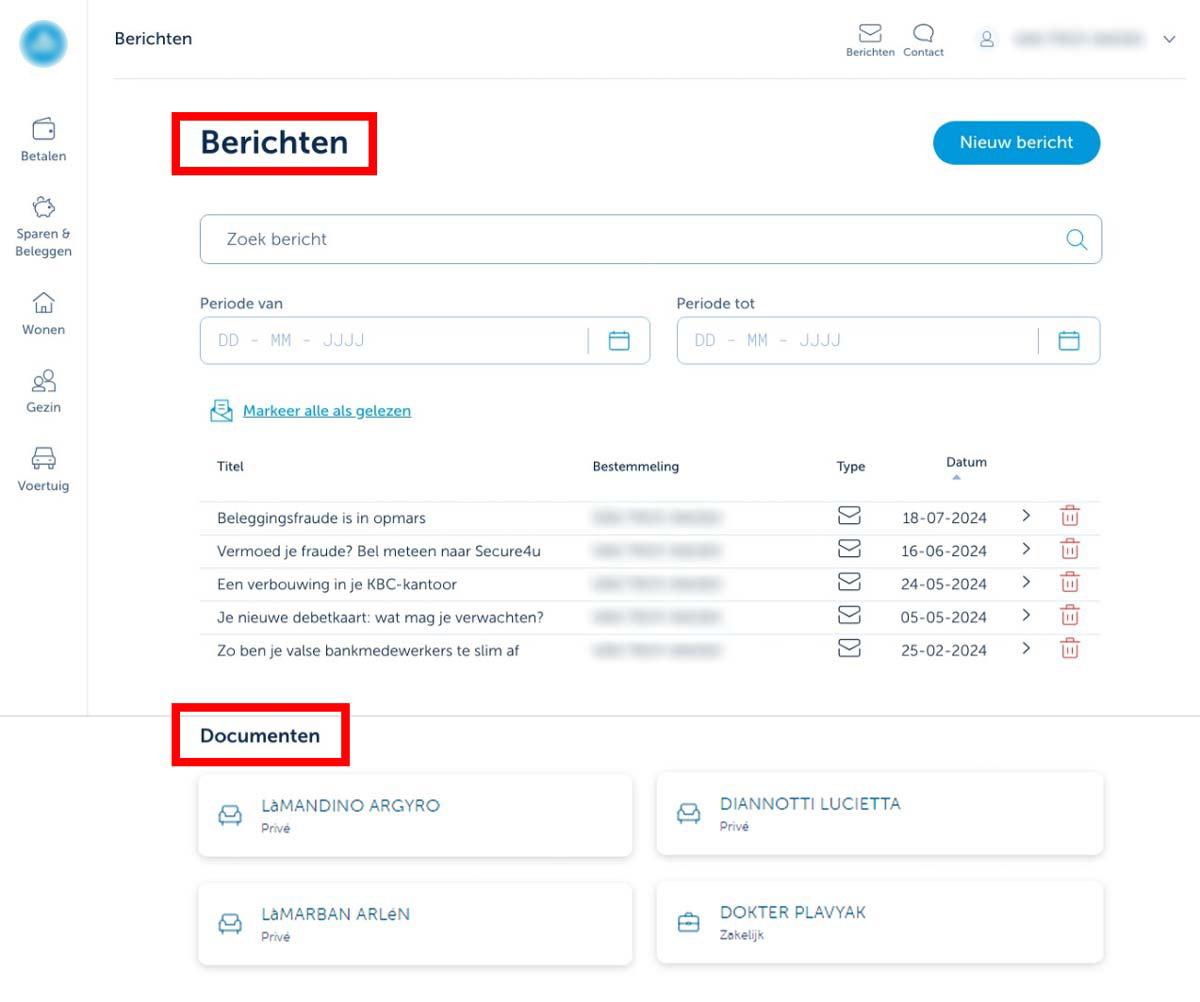This screenshot has width=1200, height=1002.
Task: Click the Berichten envelope icon in header
Action: [x=870, y=35]
